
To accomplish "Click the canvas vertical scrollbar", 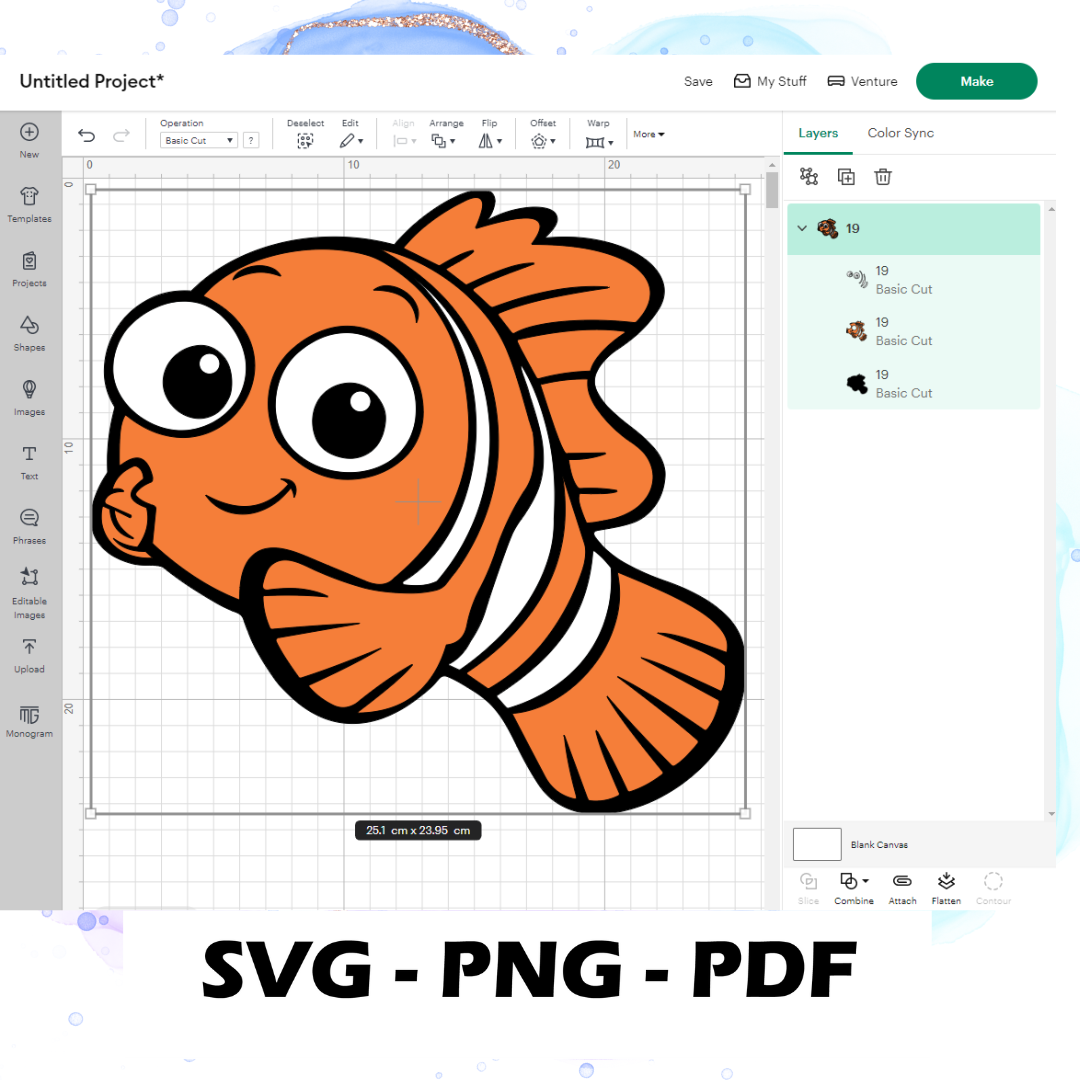I will click(772, 188).
